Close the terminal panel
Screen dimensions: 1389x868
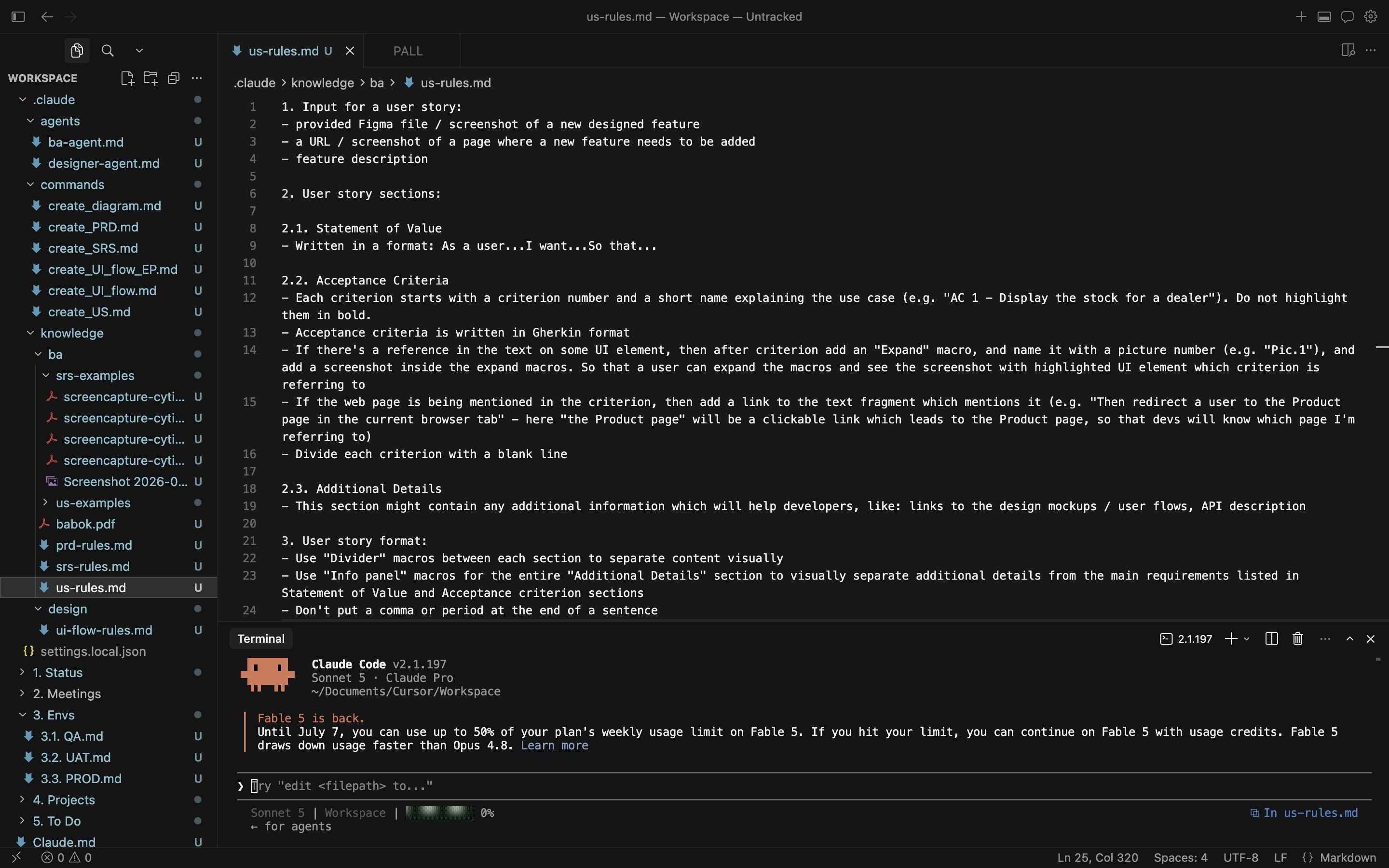coord(1371,639)
